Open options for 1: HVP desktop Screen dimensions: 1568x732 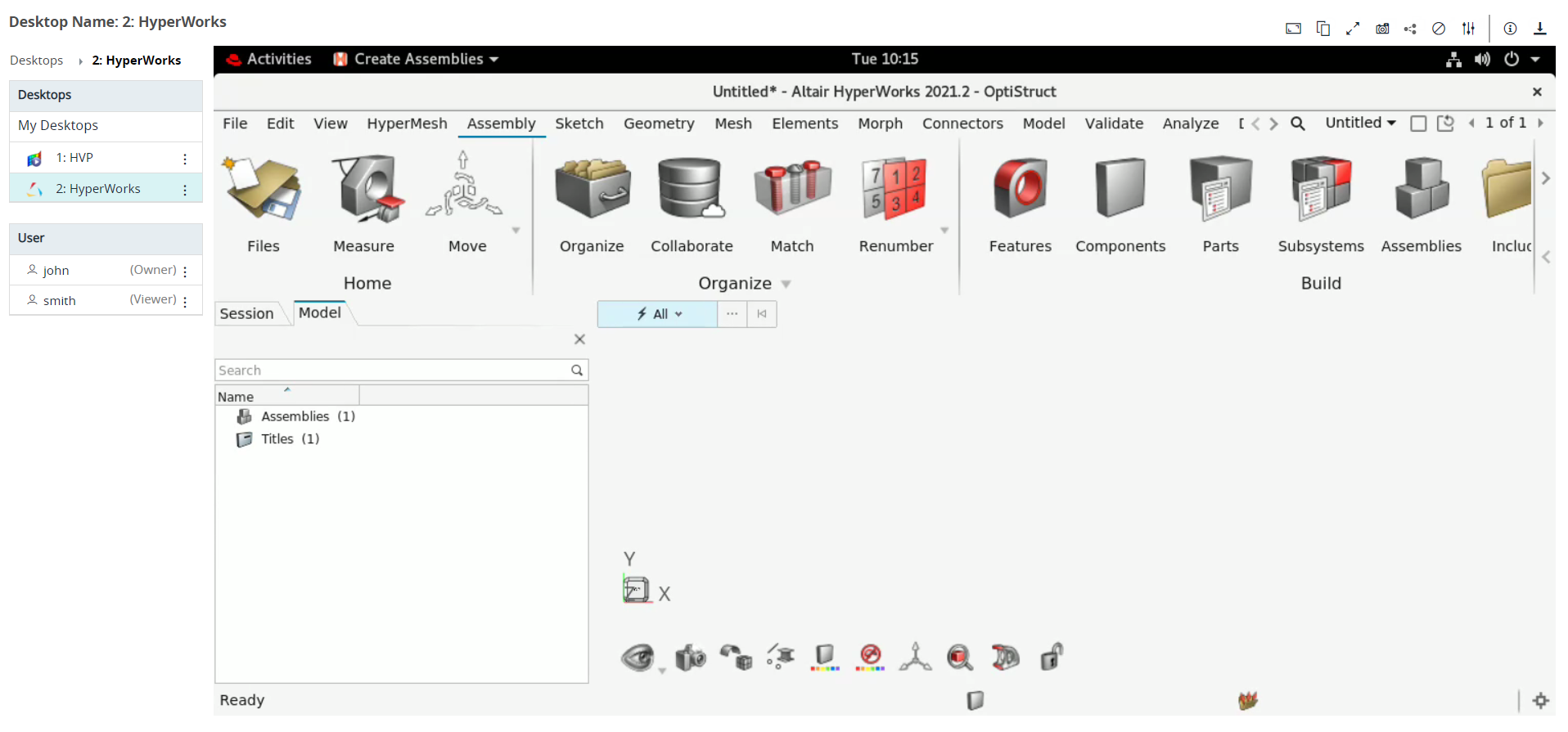[x=185, y=159]
